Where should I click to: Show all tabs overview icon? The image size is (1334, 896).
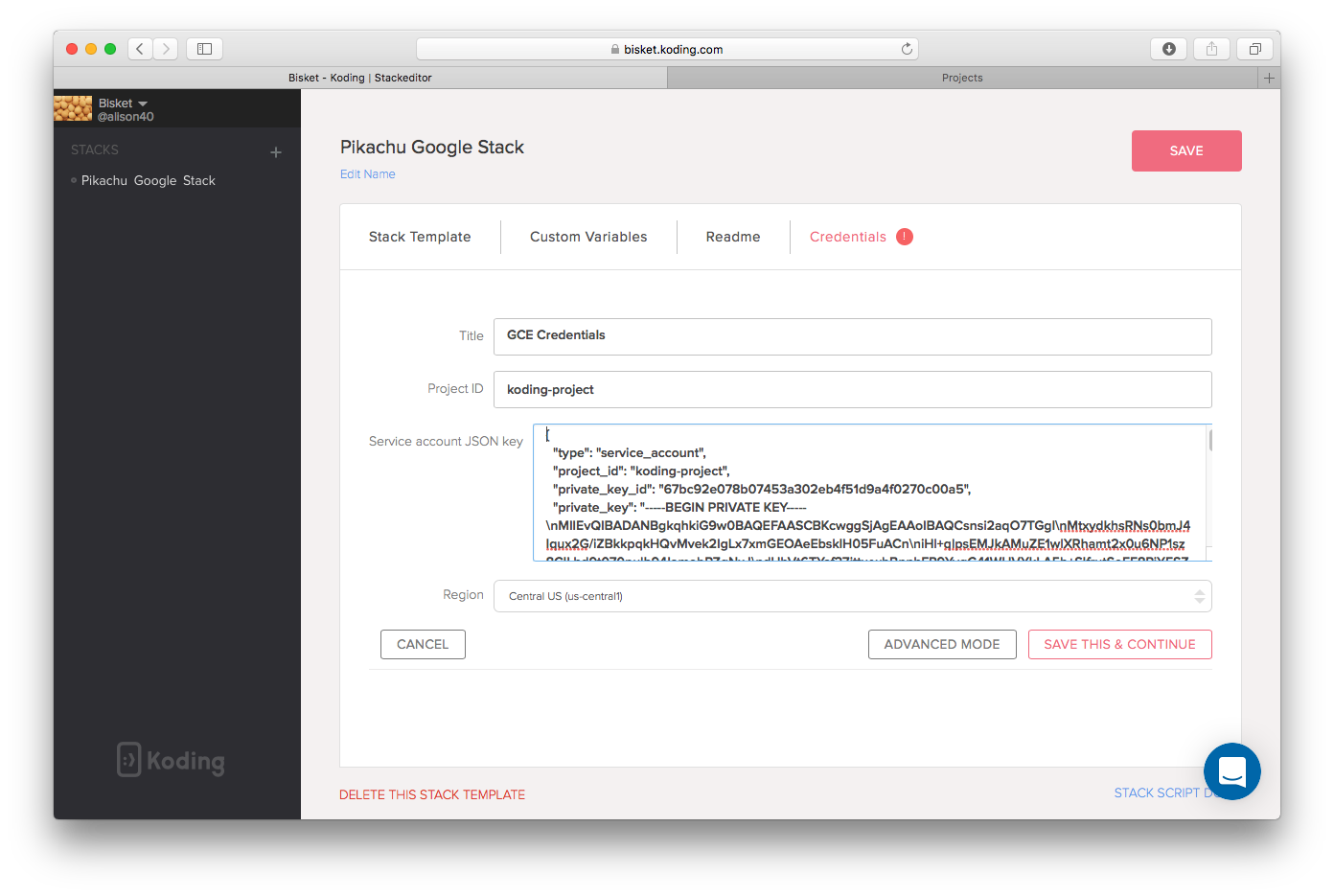[x=1254, y=49]
